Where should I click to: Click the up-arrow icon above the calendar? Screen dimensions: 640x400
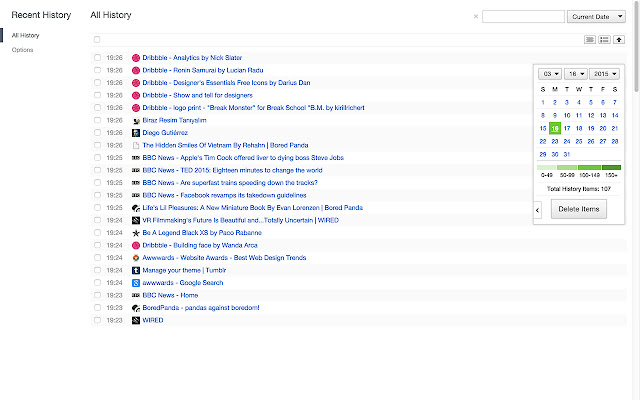pos(618,40)
